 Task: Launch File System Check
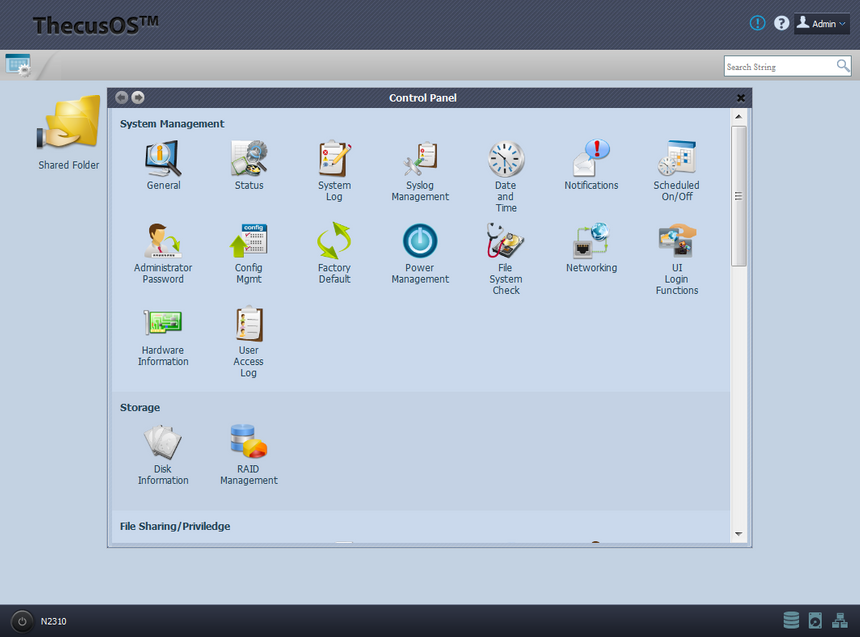pos(506,242)
